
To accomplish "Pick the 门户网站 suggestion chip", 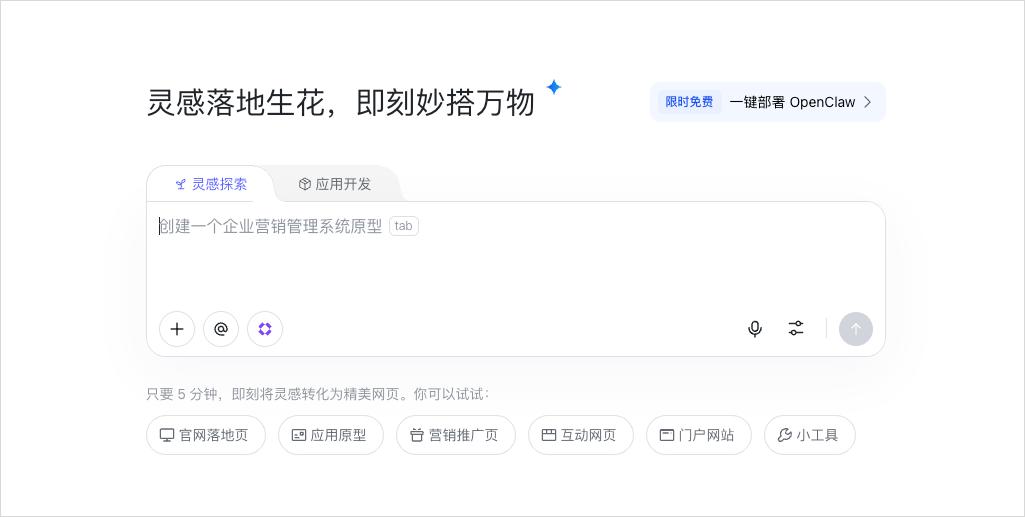I will (x=698, y=435).
